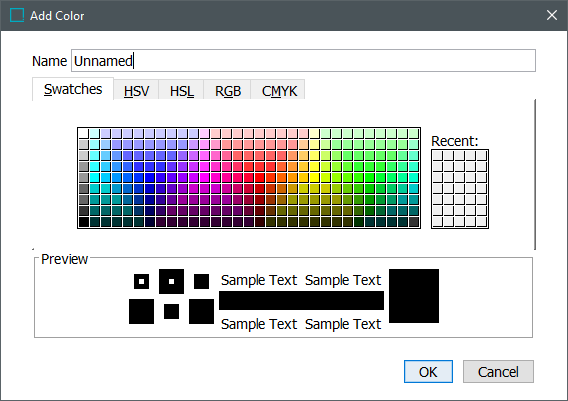Cancel the Add Color dialog
Viewport: 568px width, 401px height.
498,372
